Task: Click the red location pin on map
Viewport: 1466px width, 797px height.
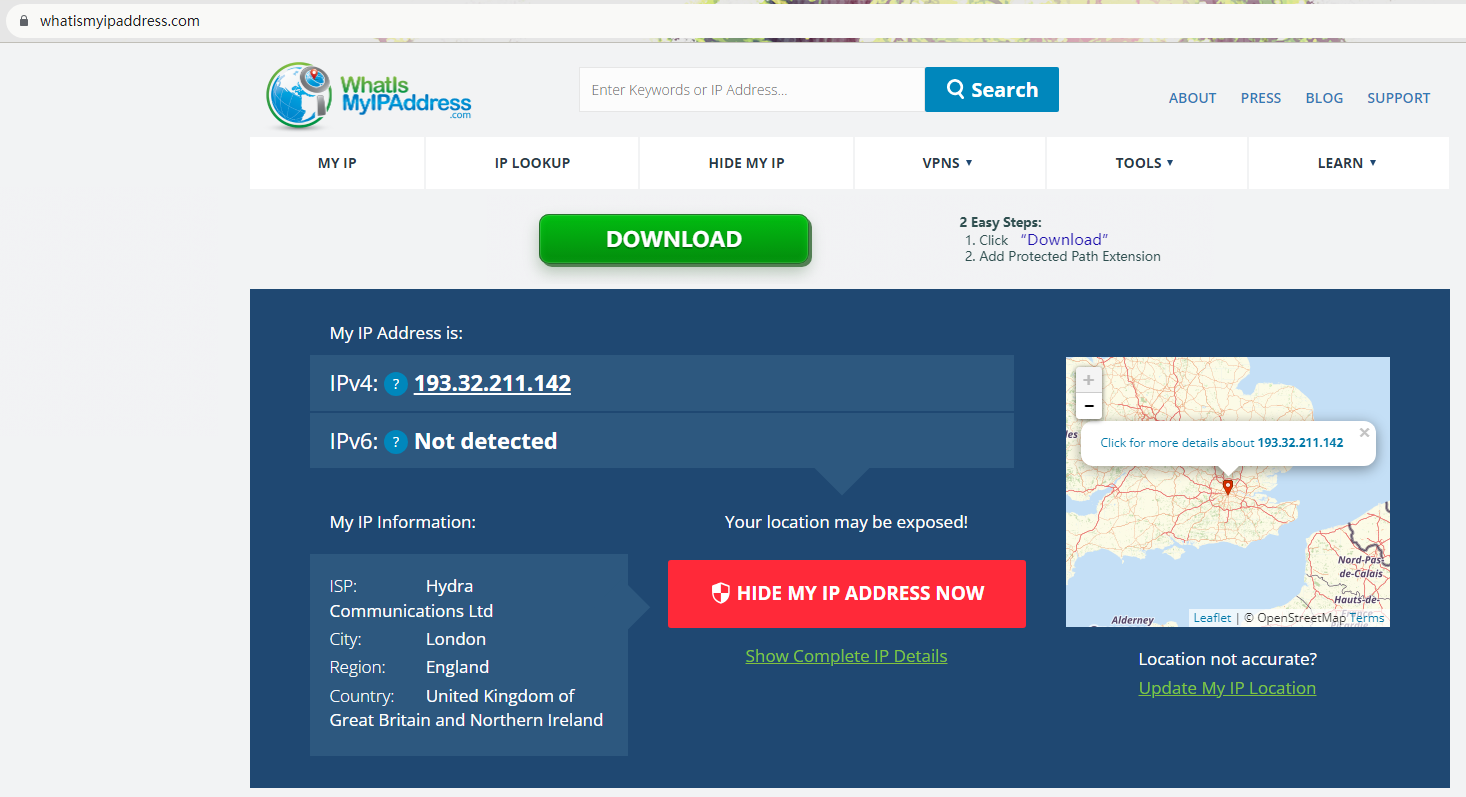Action: point(1228,487)
